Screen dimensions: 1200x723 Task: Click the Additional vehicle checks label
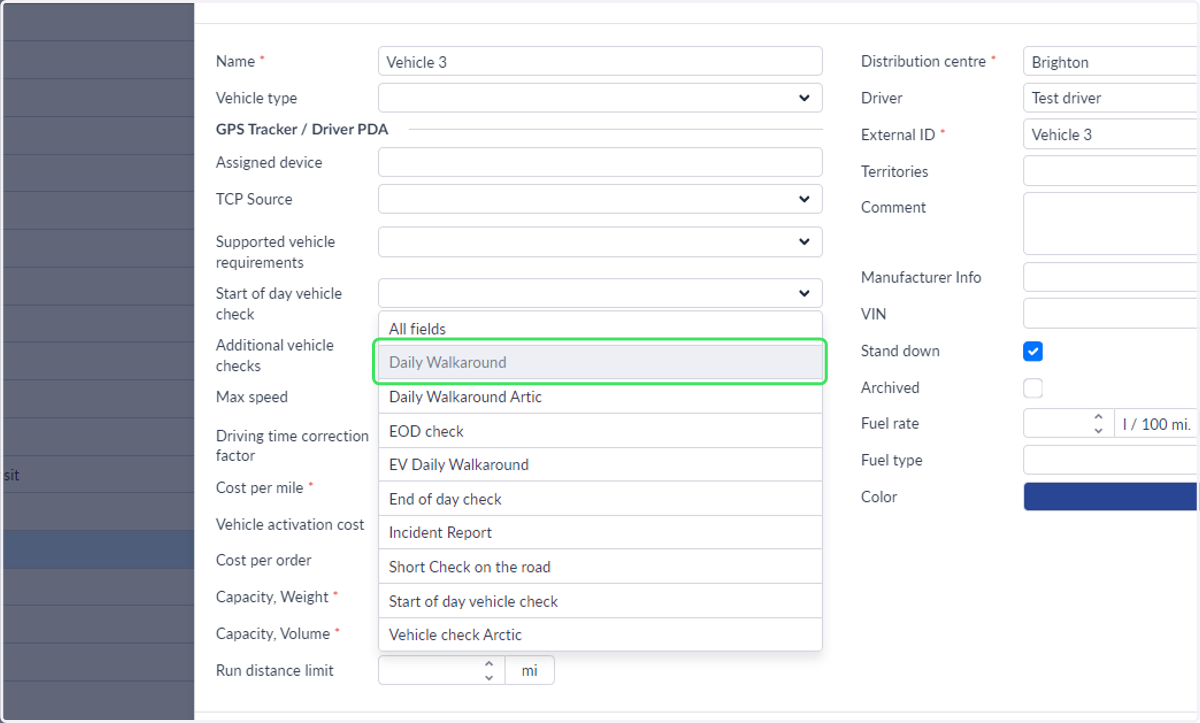(275, 355)
